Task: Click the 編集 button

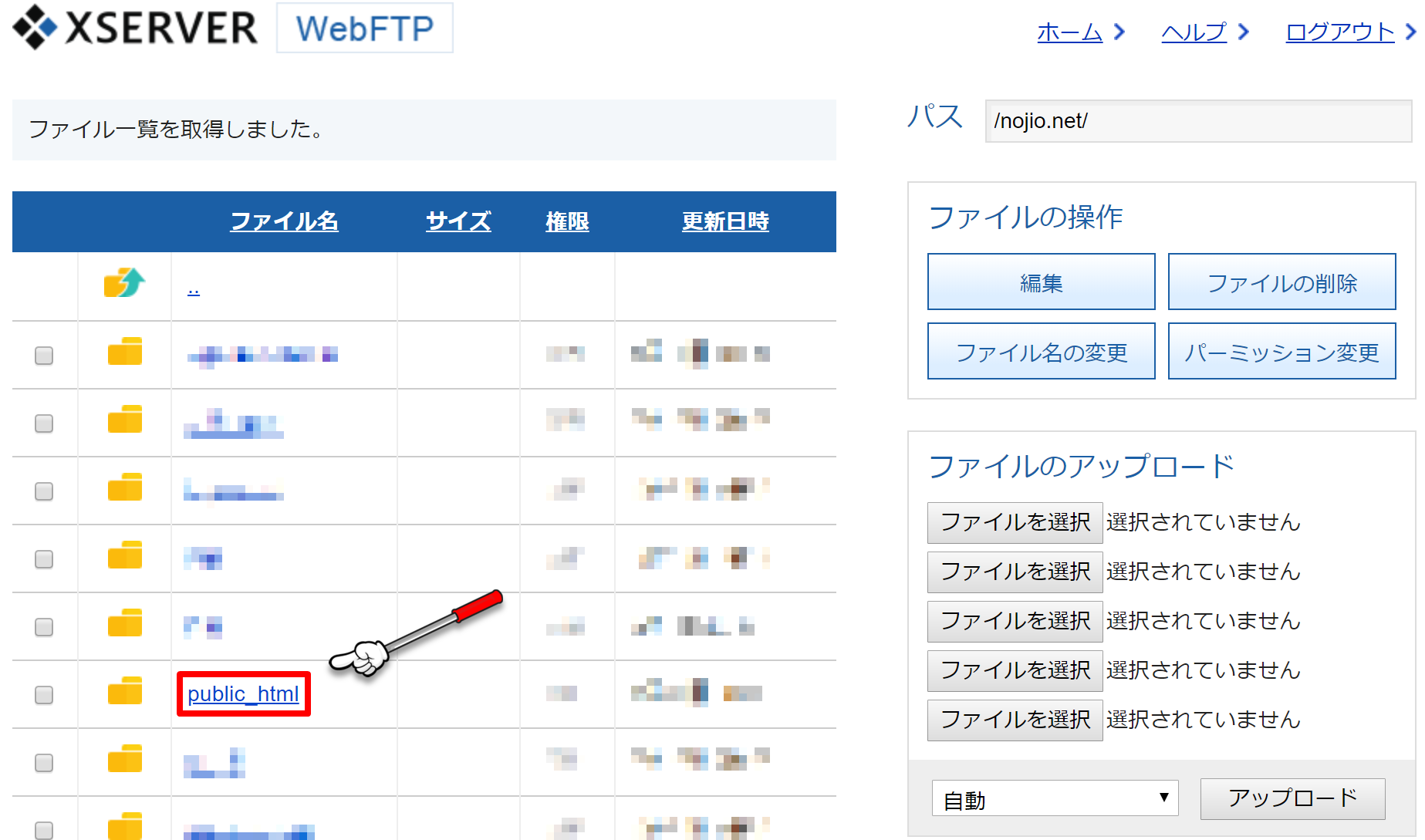Action: pyautogui.click(x=1042, y=282)
